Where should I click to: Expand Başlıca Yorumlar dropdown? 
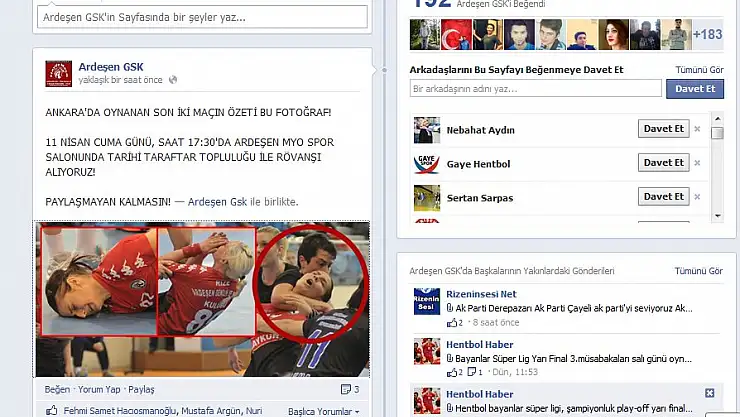pos(323,411)
